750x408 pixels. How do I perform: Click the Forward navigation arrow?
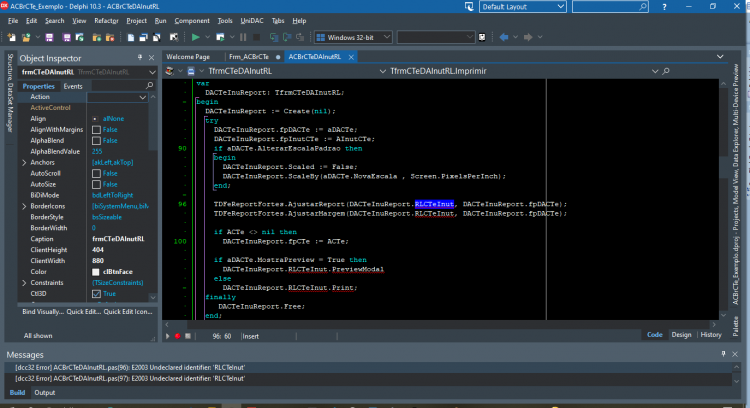tap(528, 37)
